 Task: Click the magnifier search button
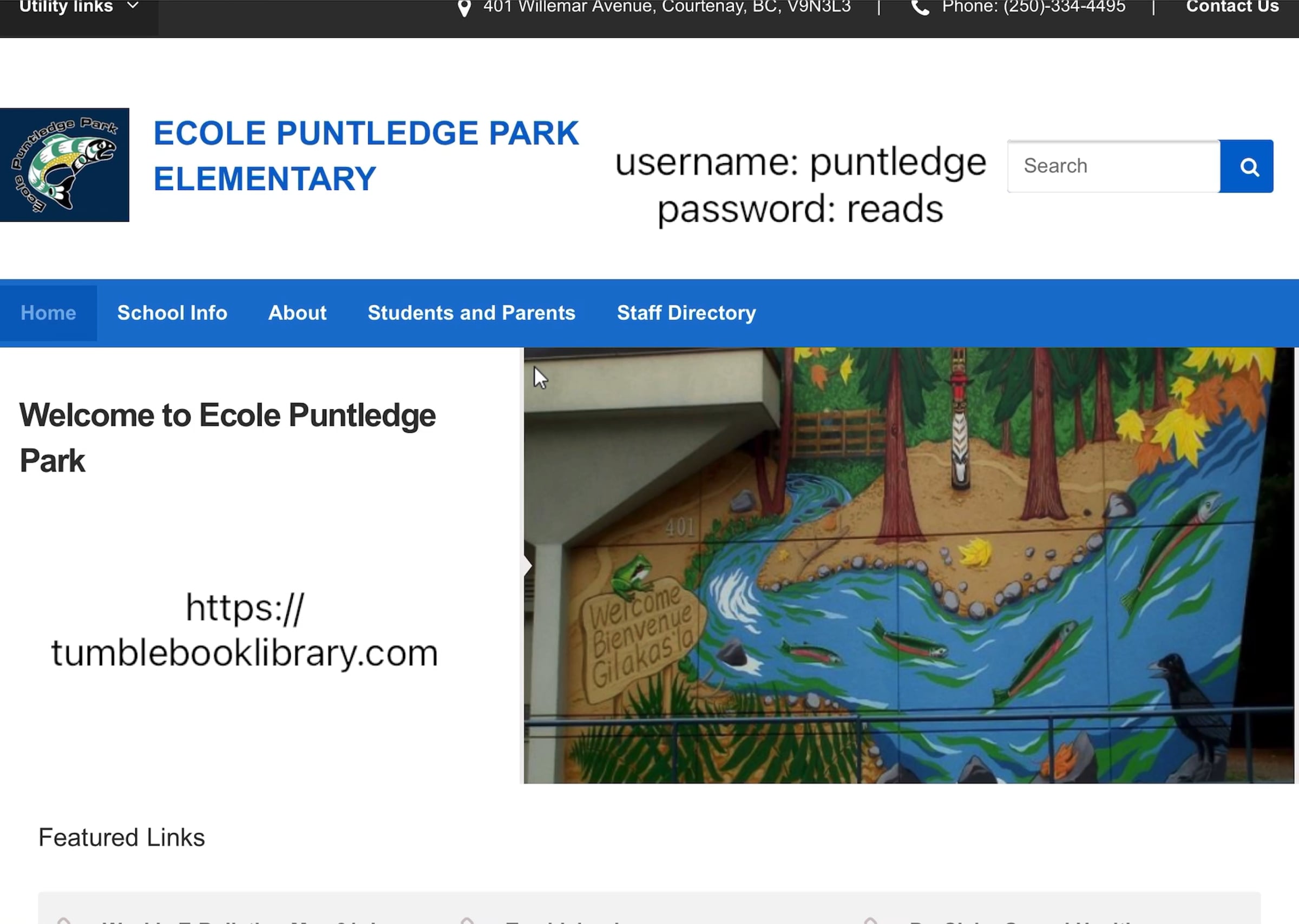coord(1246,166)
